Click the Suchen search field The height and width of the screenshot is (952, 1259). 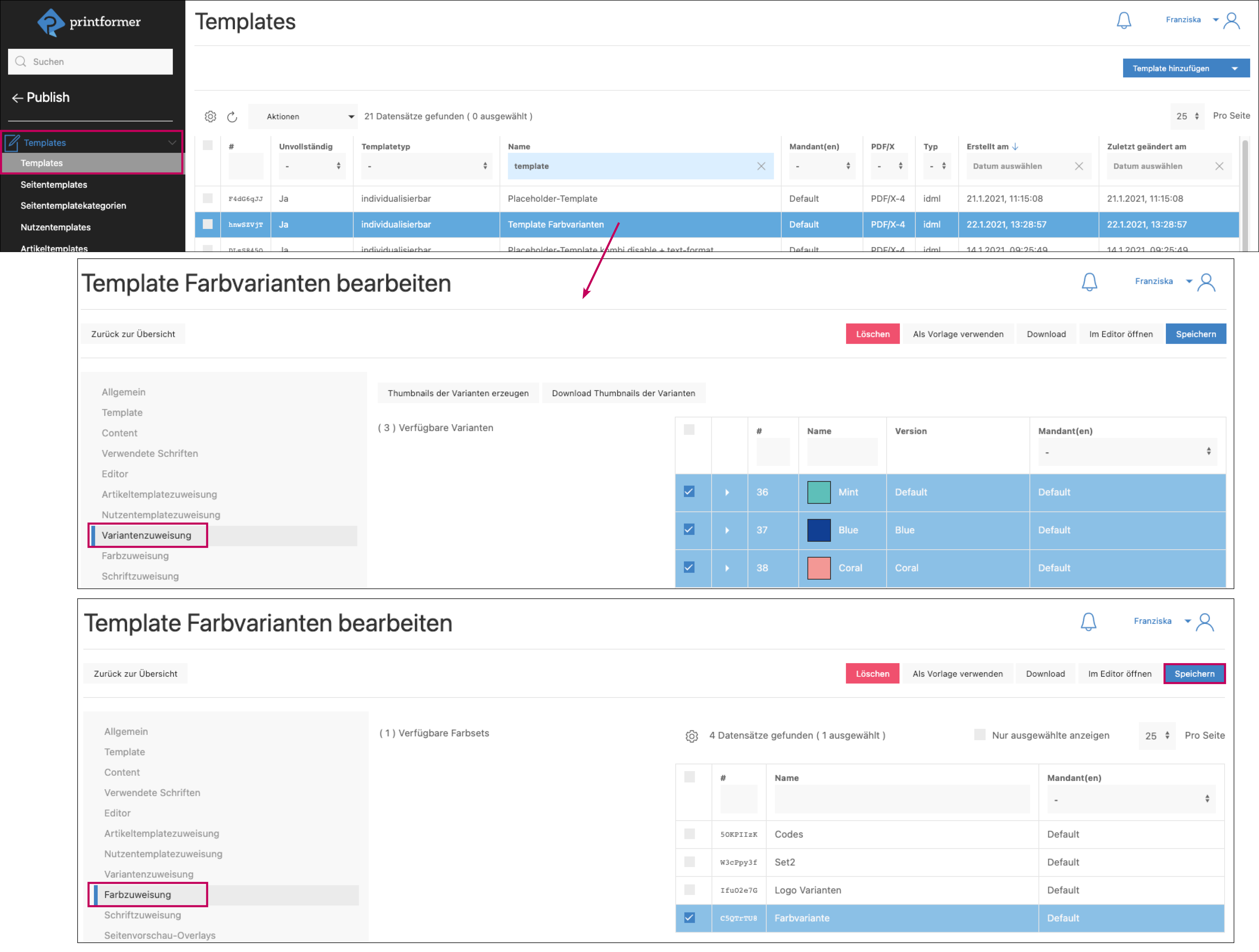click(90, 61)
